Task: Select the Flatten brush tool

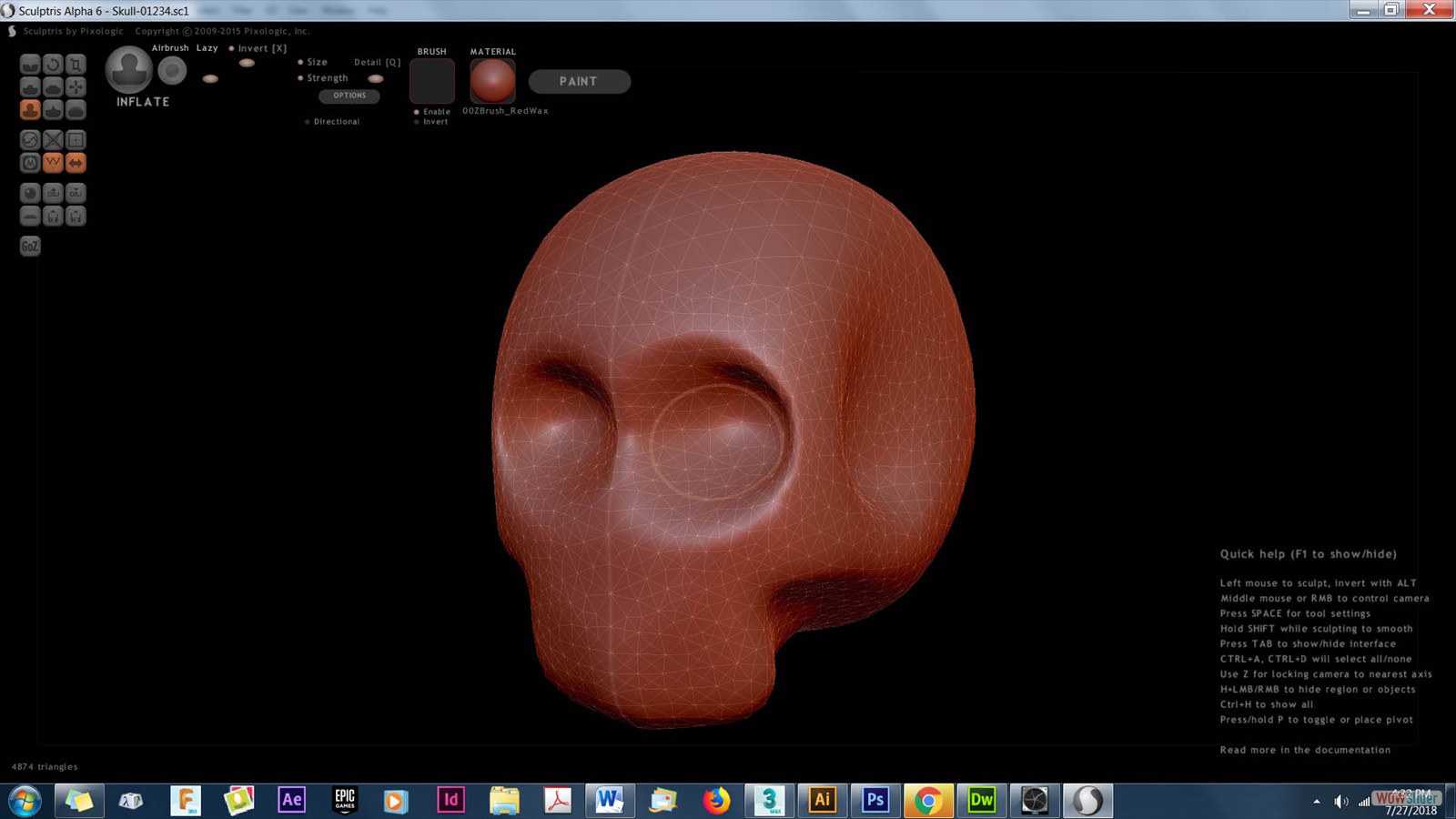Action: click(53, 87)
